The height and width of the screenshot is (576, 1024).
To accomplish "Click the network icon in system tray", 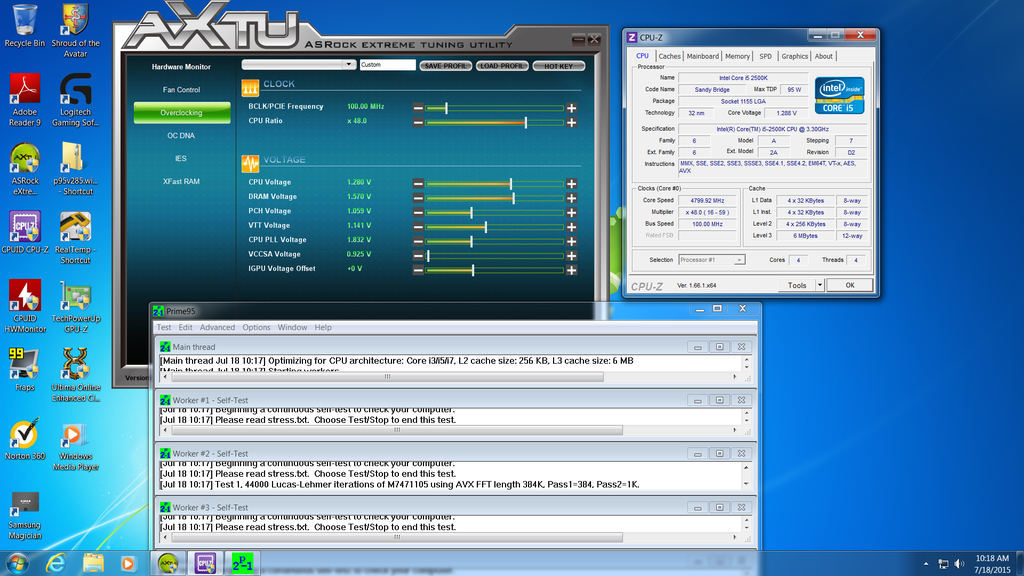I will click(x=943, y=564).
